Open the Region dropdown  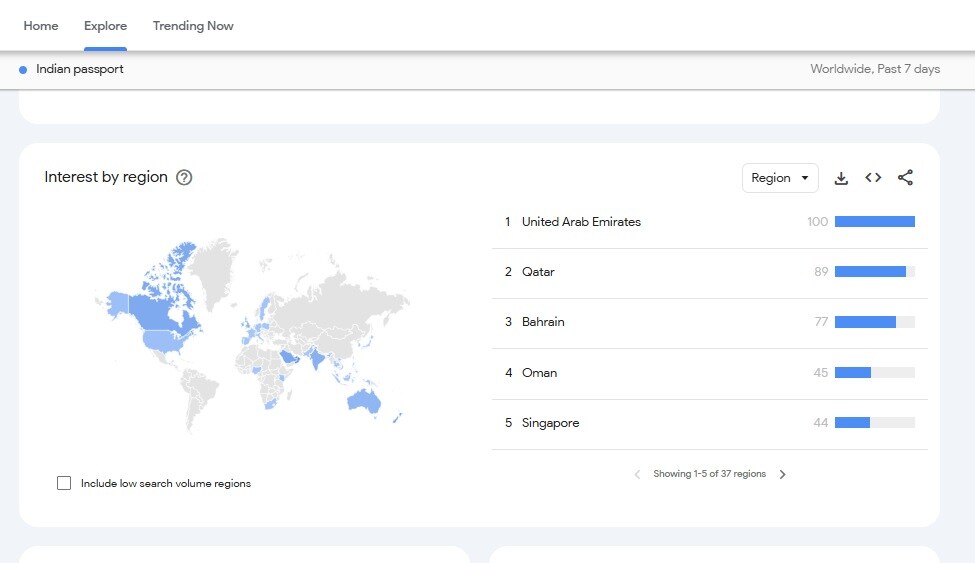(779, 178)
